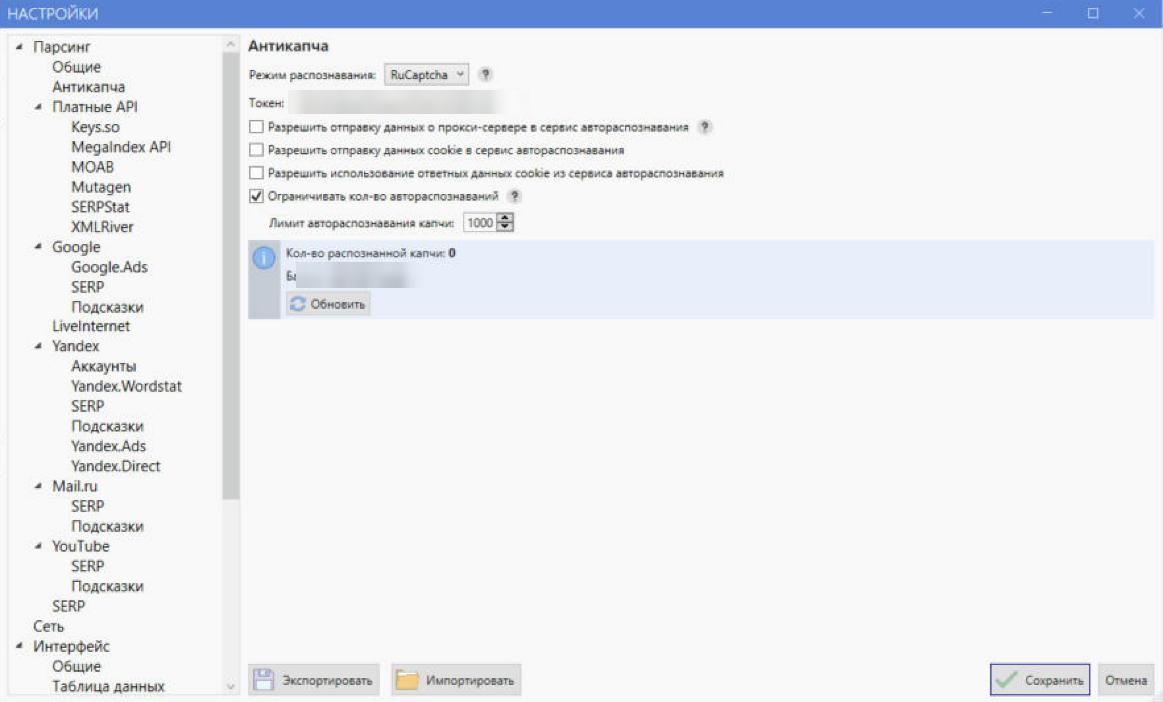The height and width of the screenshot is (702, 1163).
Task: Collapse the Mail.ru tree node
Action: pyautogui.click(x=39, y=486)
